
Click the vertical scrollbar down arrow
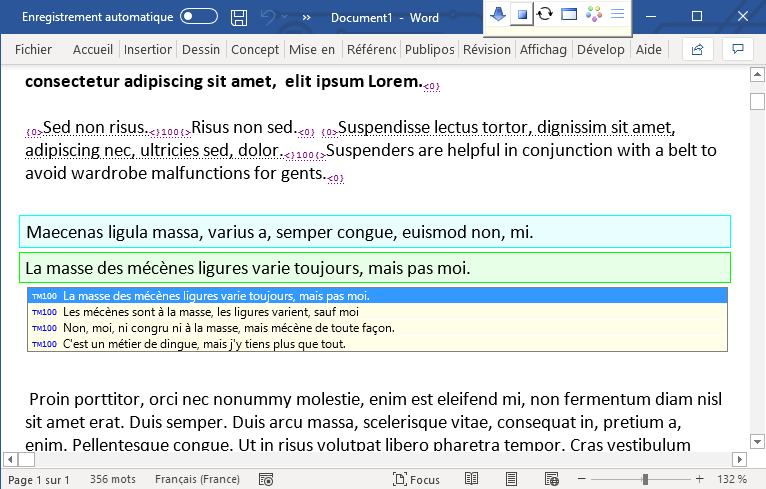click(757, 442)
